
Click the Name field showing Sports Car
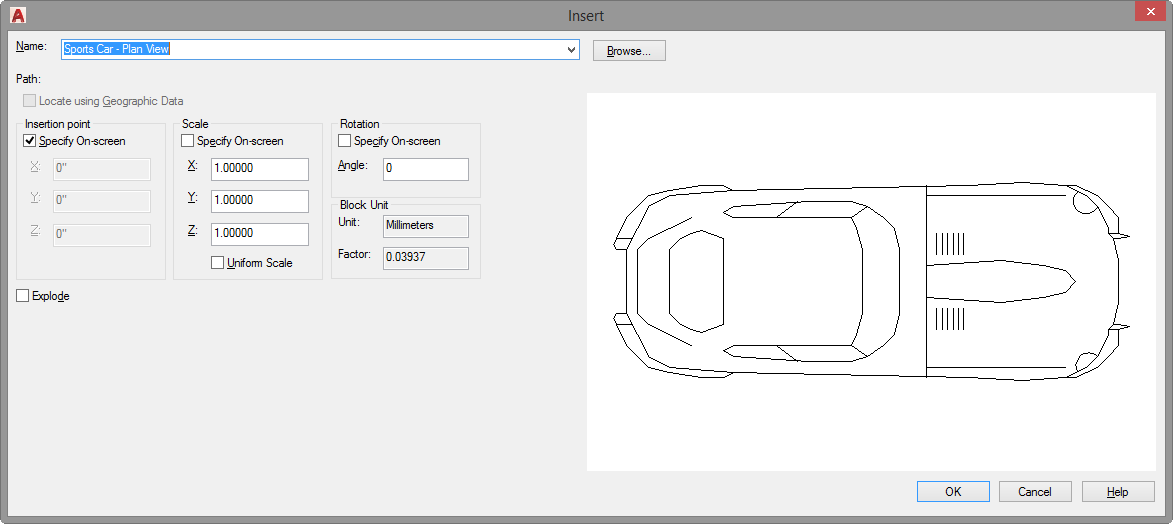pos(310,50)
